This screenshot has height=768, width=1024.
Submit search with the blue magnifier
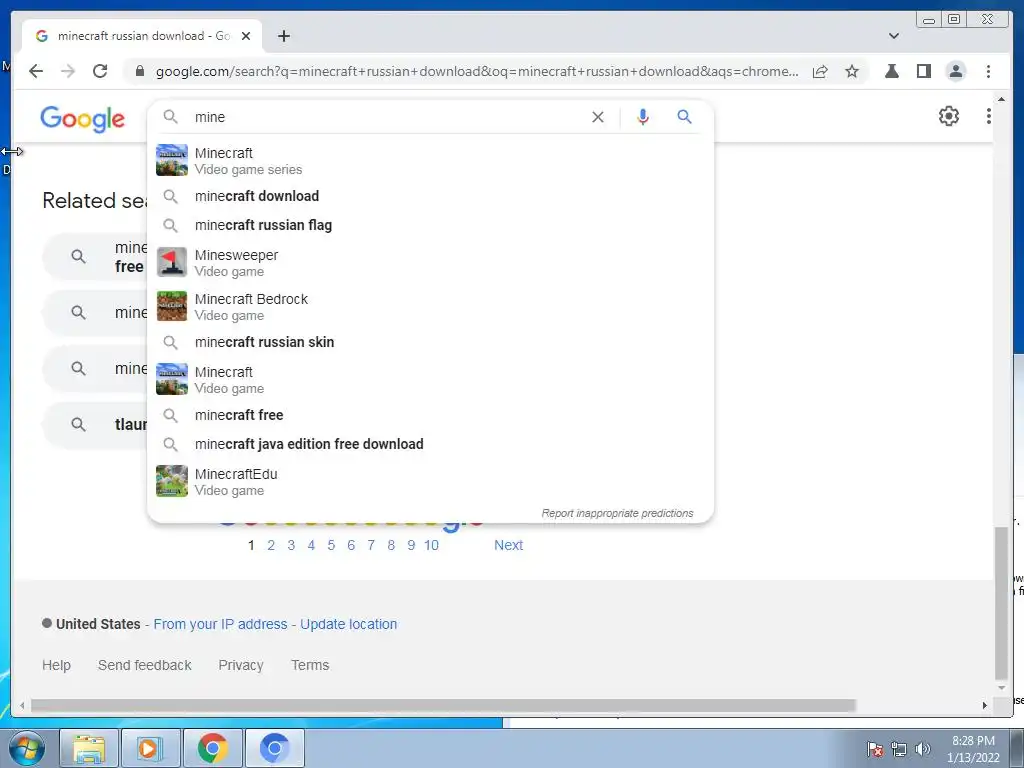(684, 117)
